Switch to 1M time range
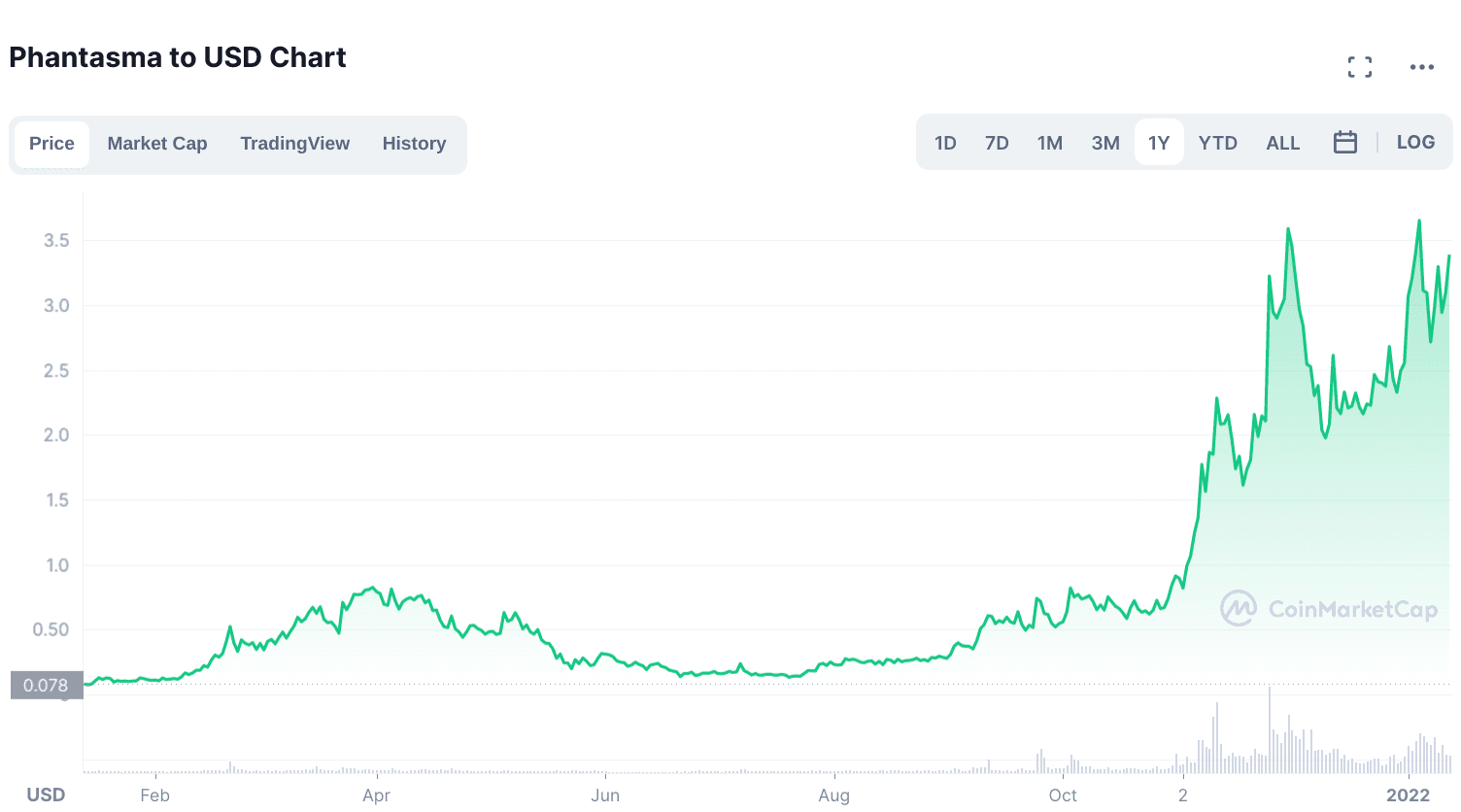 pyautogui.click(x=1050, y=143)
